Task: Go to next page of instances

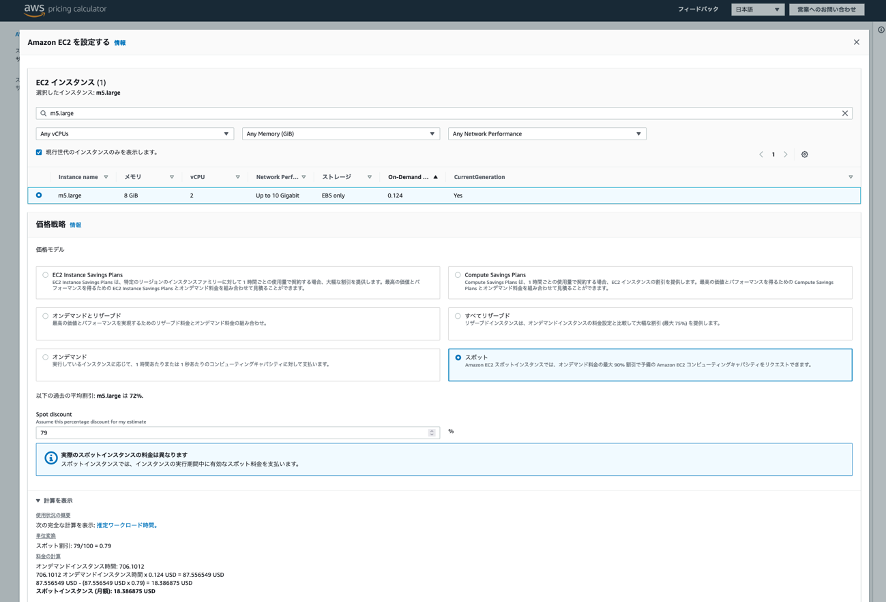Action: [x=785, y=154]
